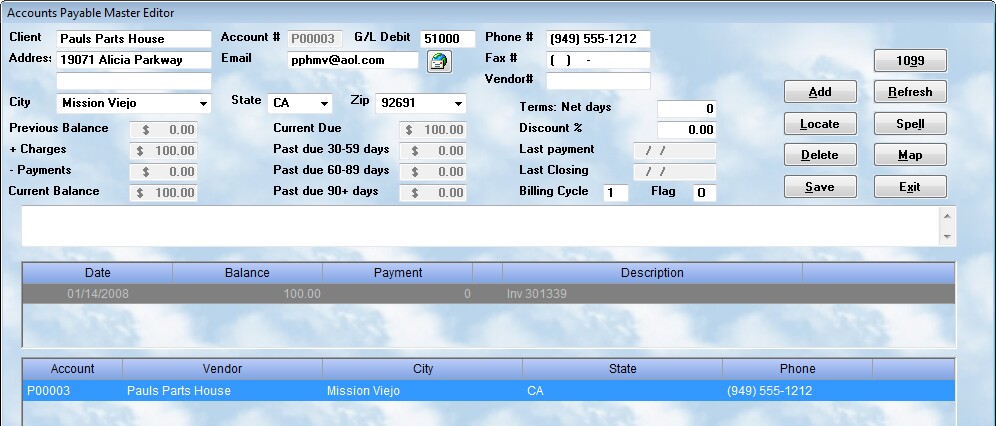Run Spell check button

click(909, 124)
